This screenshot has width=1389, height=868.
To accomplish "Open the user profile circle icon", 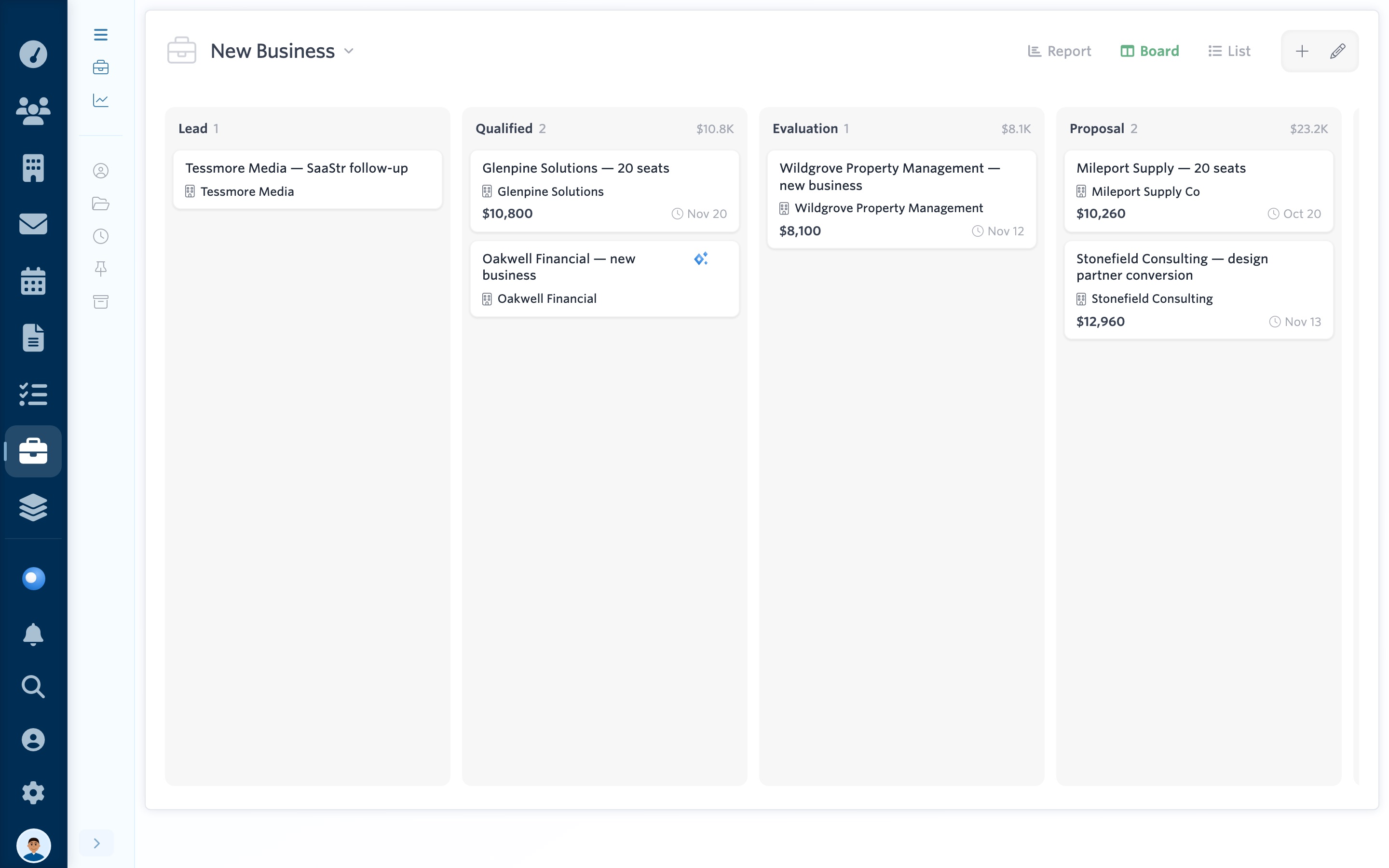I will (33, 739).
